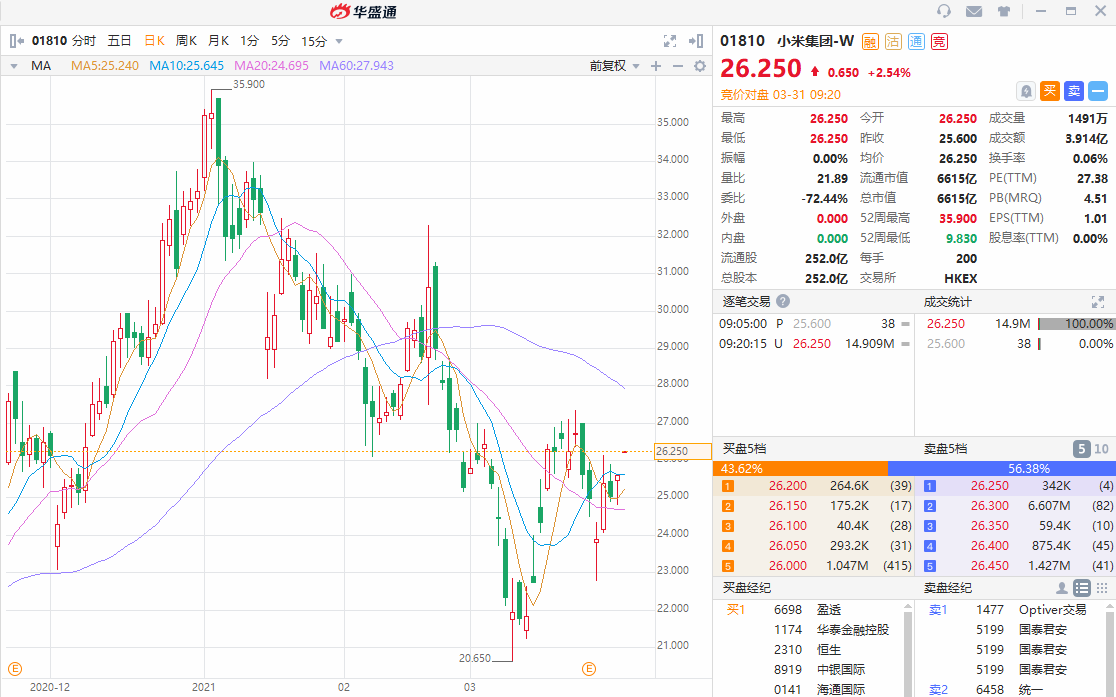Screen dimensions: 1116x697
Task: Click the 35.900 high price label
Action: (249, 84)
